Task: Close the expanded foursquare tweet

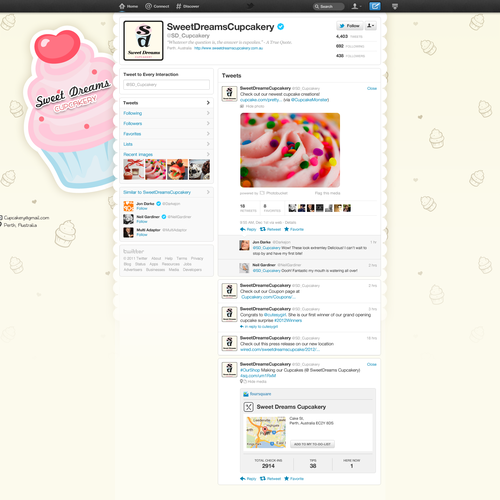Action: [x=372, y=364]
